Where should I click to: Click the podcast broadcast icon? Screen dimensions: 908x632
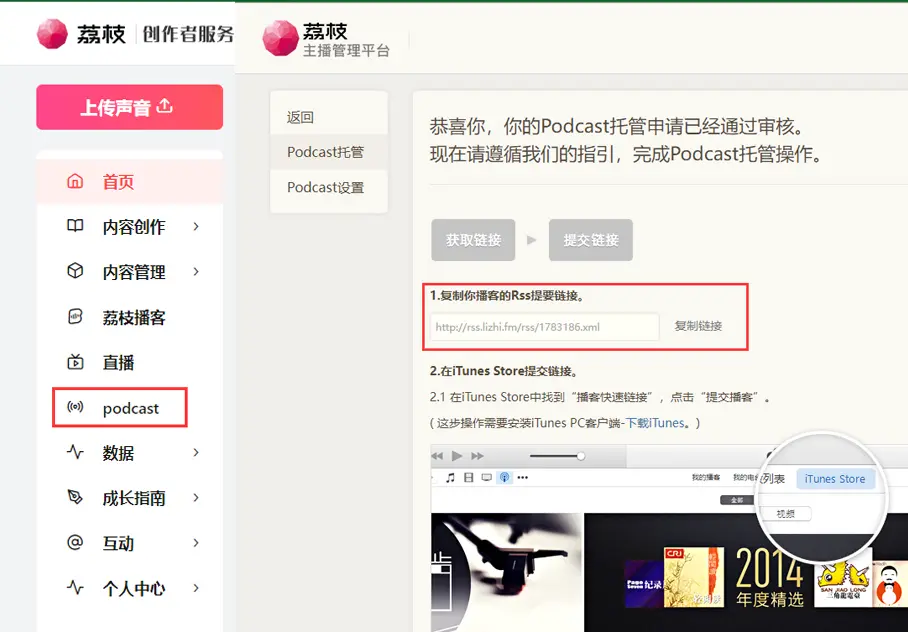tap(75, 408)
